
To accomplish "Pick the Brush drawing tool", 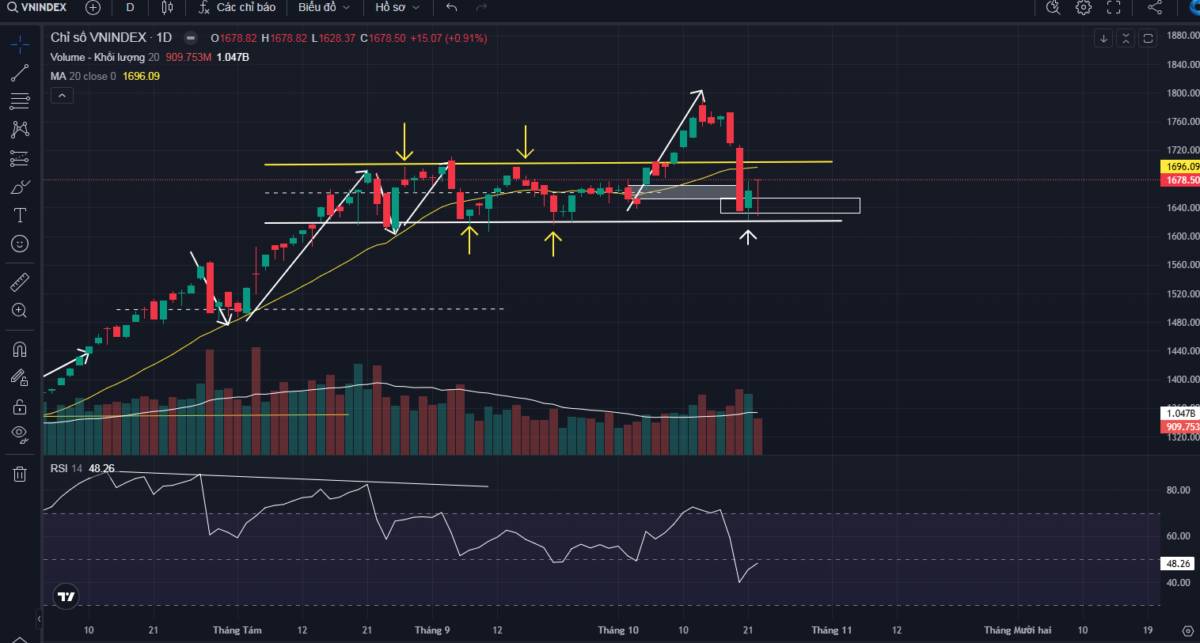I will pyautogui.click(x=19, y=186).
